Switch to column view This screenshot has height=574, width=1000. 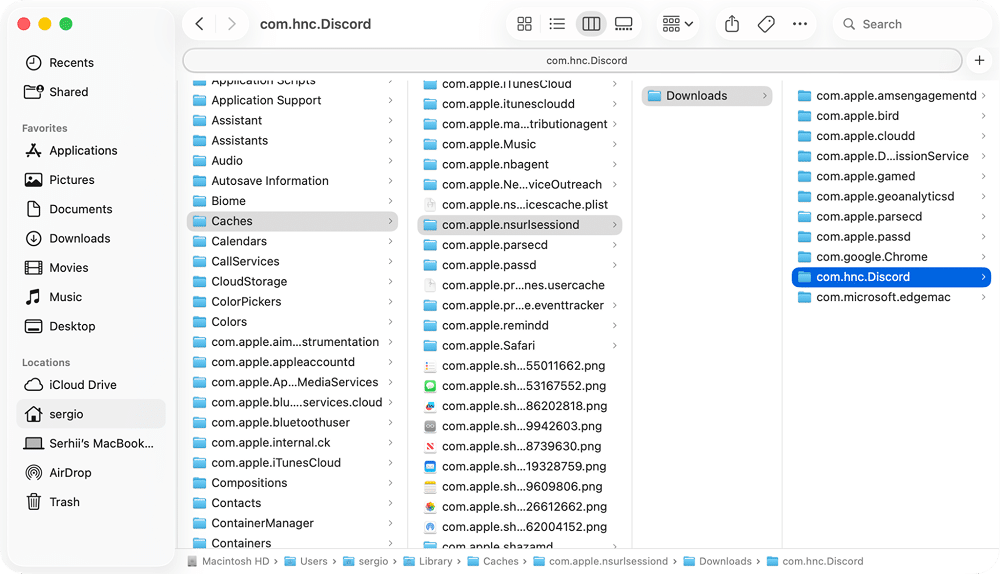pos(591,24)
